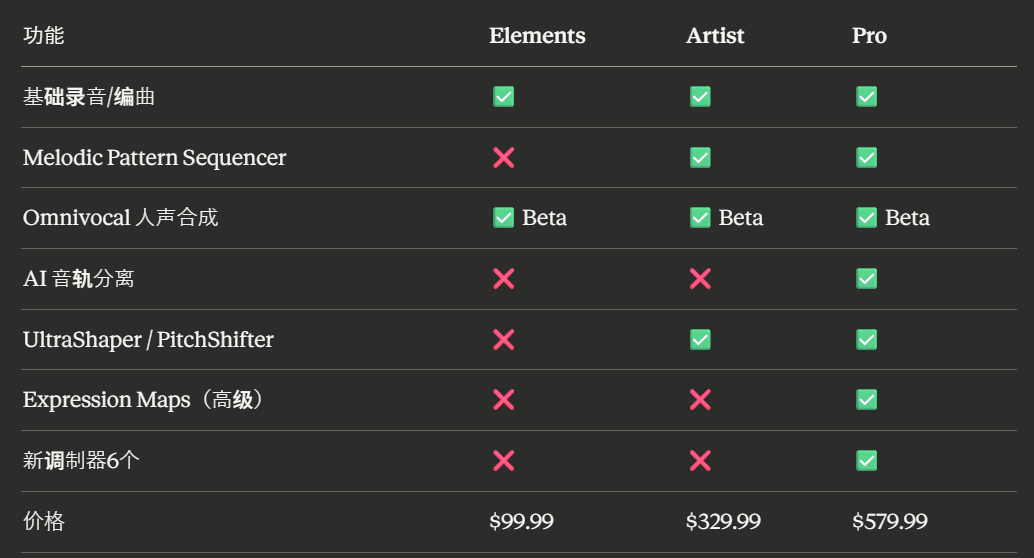
Task: Click the Elements red cross for 新调制器6个
Action: 503,460
